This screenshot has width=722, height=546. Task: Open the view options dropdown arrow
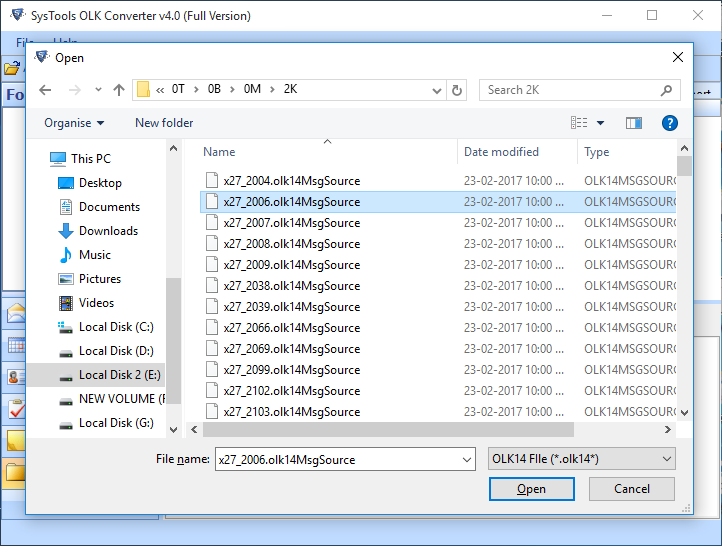[x=600, y=123]
